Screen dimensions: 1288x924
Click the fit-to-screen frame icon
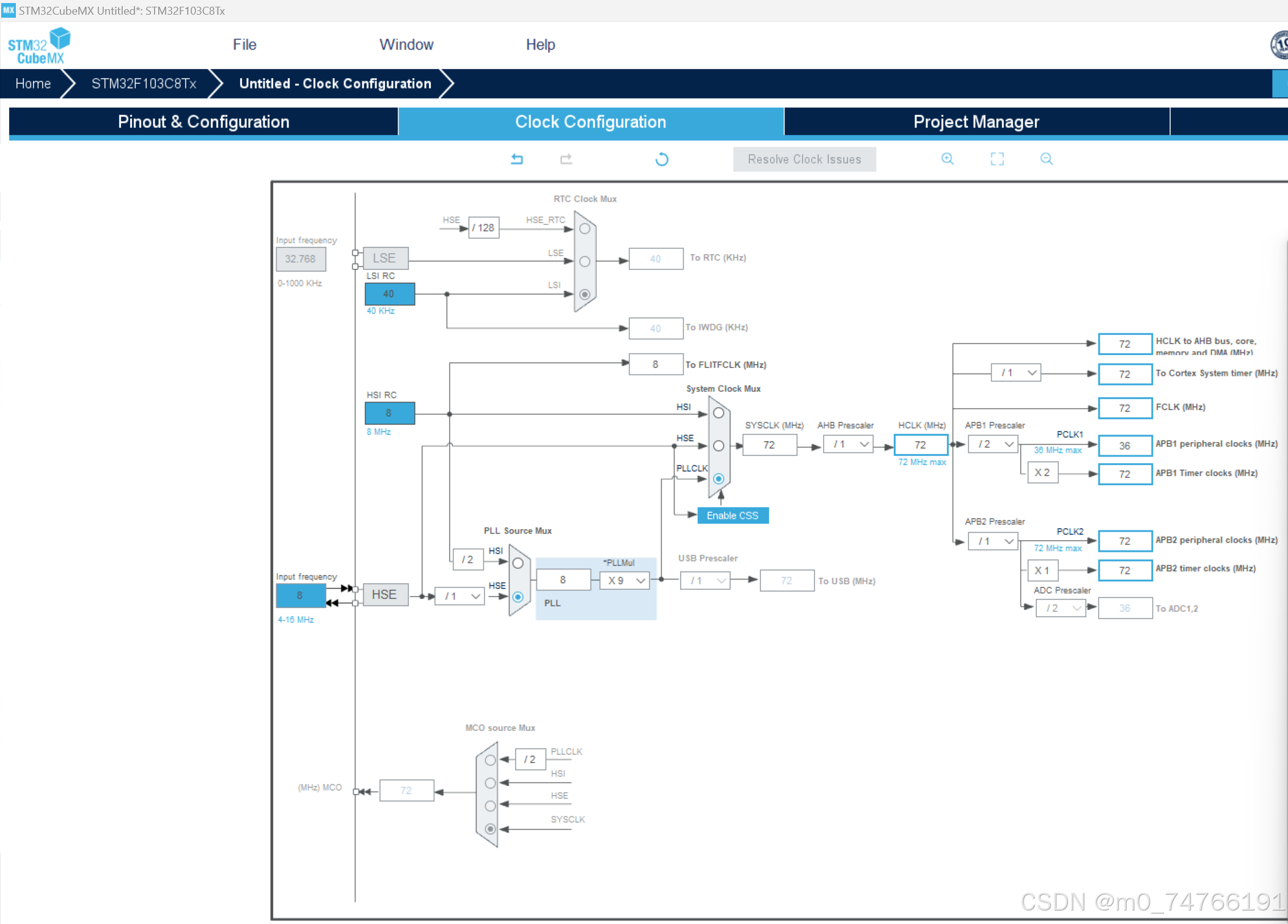(997, 159)
